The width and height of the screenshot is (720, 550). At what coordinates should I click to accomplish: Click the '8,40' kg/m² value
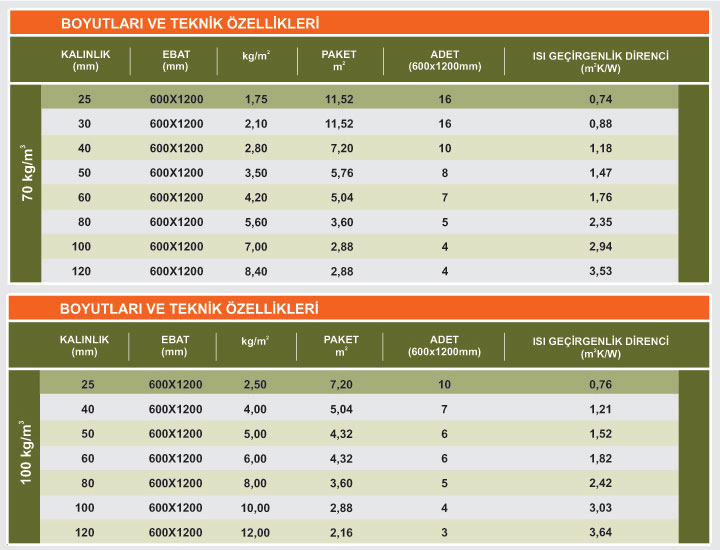click(x=256, y=271)
